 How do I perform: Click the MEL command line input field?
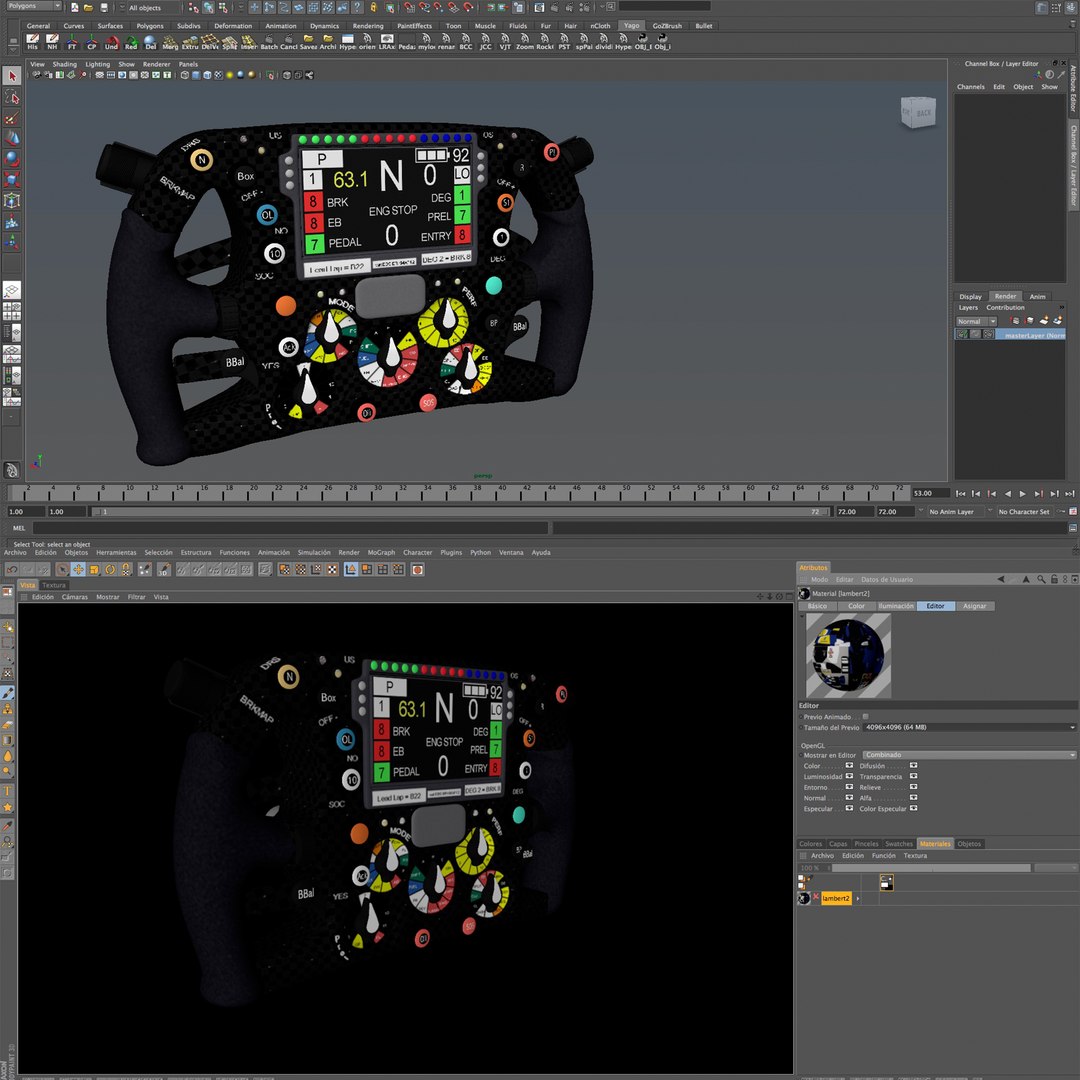290,528
